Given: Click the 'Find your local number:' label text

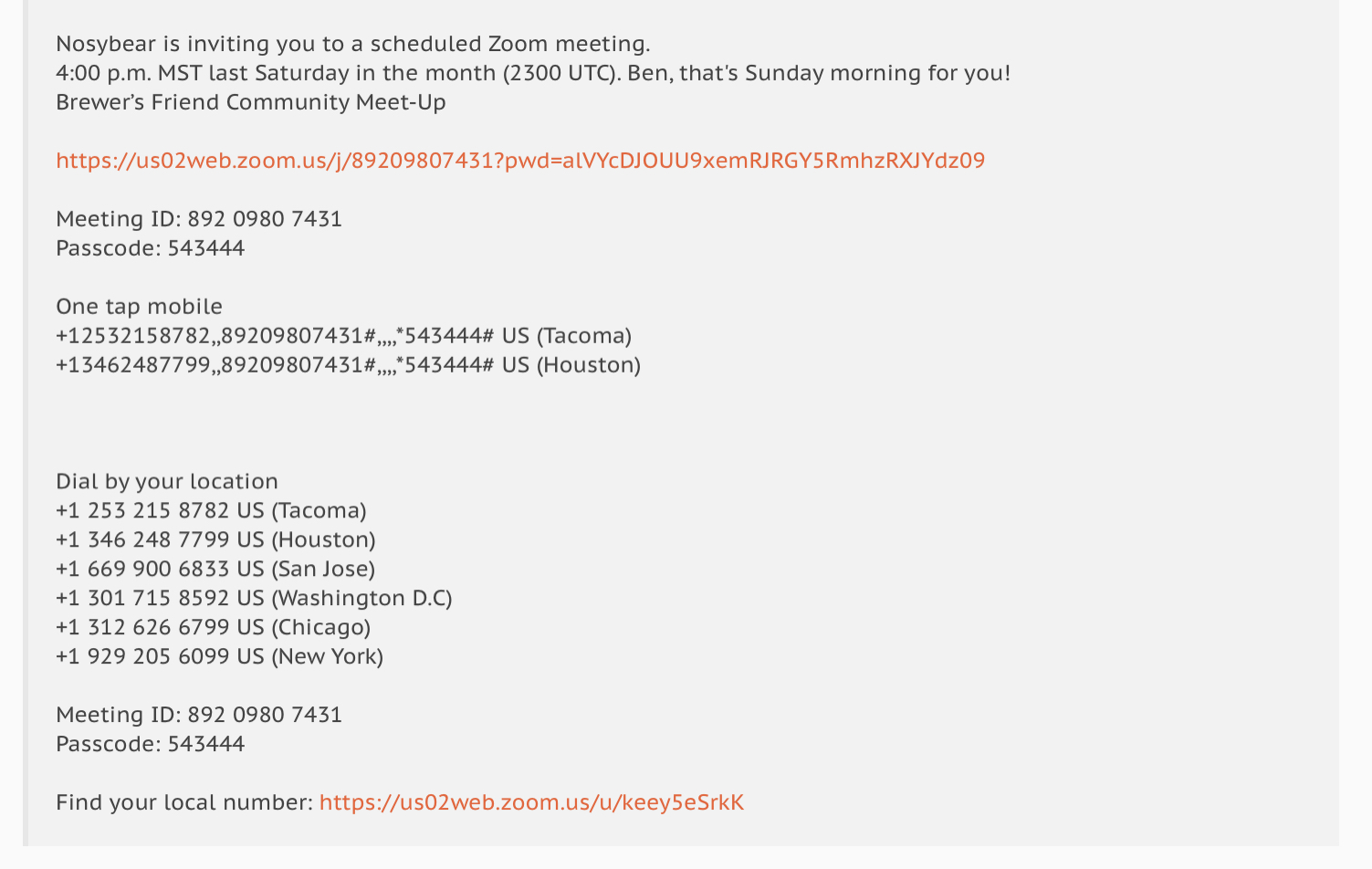Looking at the screenshot, I should pos(184,802).
